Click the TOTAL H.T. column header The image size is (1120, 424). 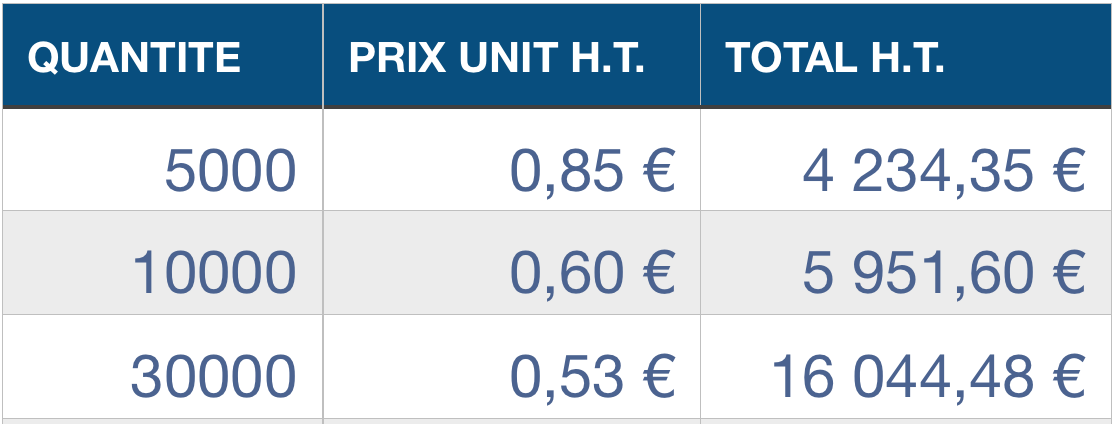(x=835, y=58)
